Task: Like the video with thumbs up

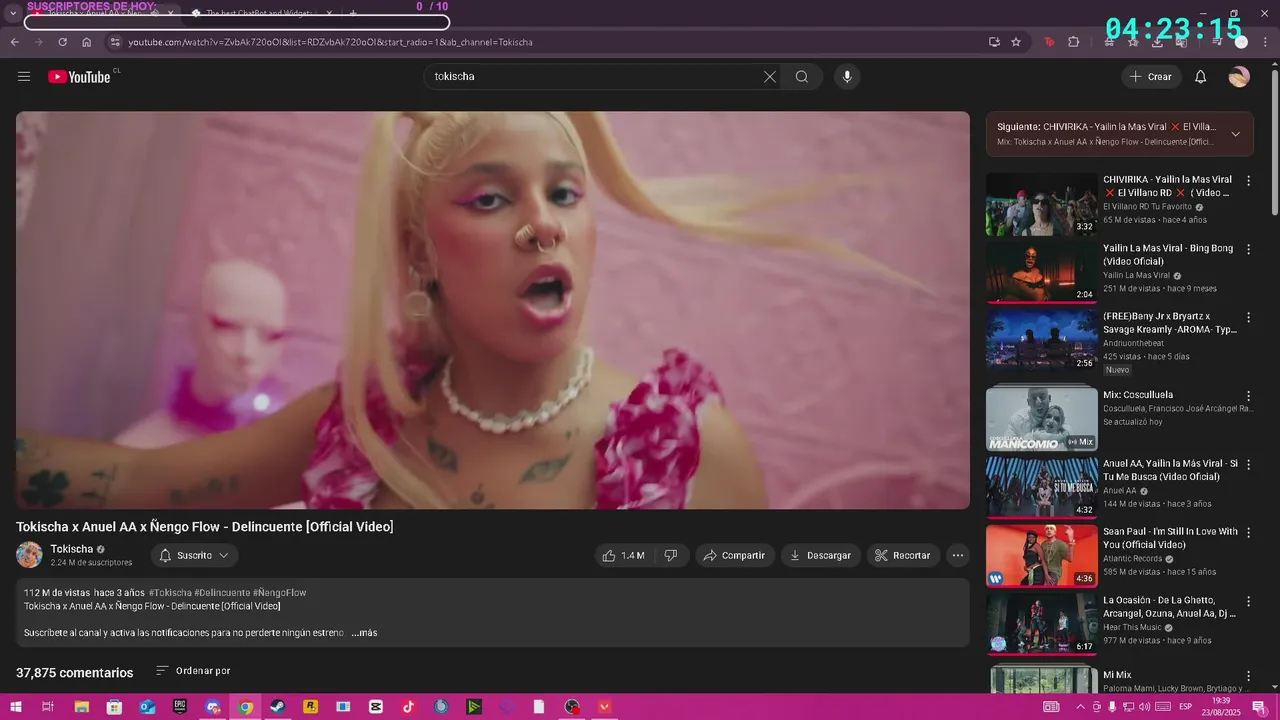Action: click(x=622, y=555)
